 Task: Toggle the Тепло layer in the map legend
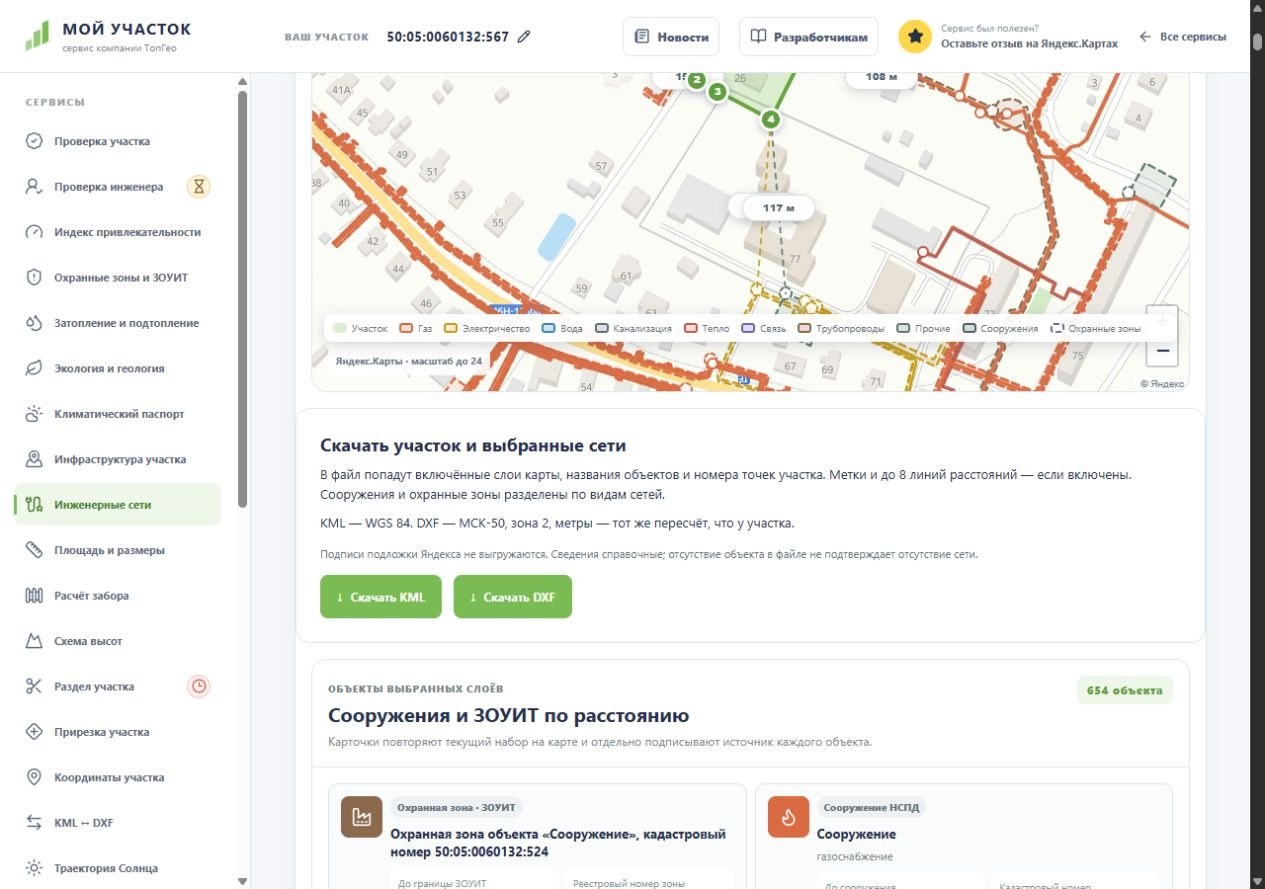pos(708,328)
